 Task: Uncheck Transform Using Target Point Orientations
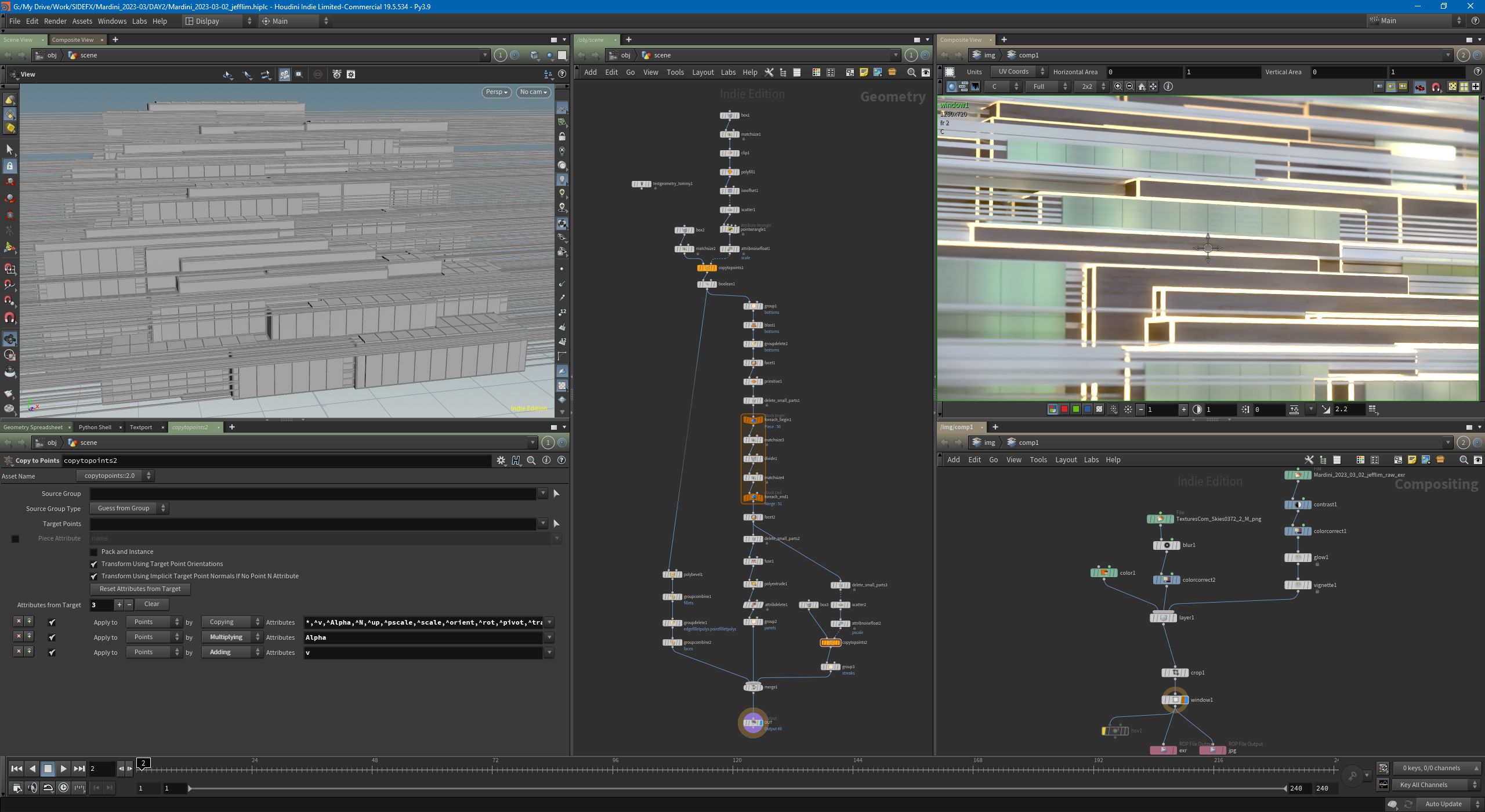(x=94, y=564)
